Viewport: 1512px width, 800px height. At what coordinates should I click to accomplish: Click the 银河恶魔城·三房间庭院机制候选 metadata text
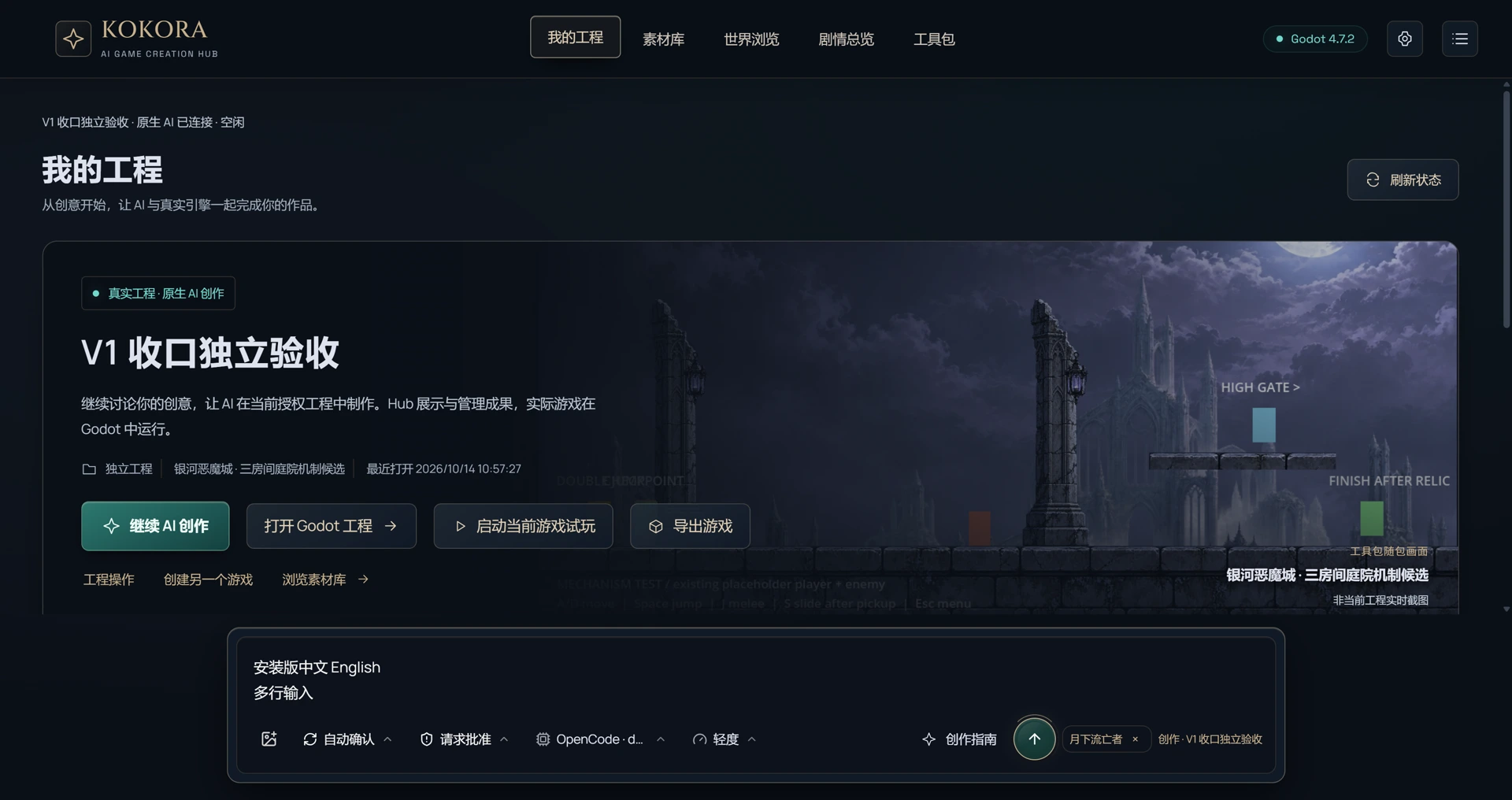(259, 469)
